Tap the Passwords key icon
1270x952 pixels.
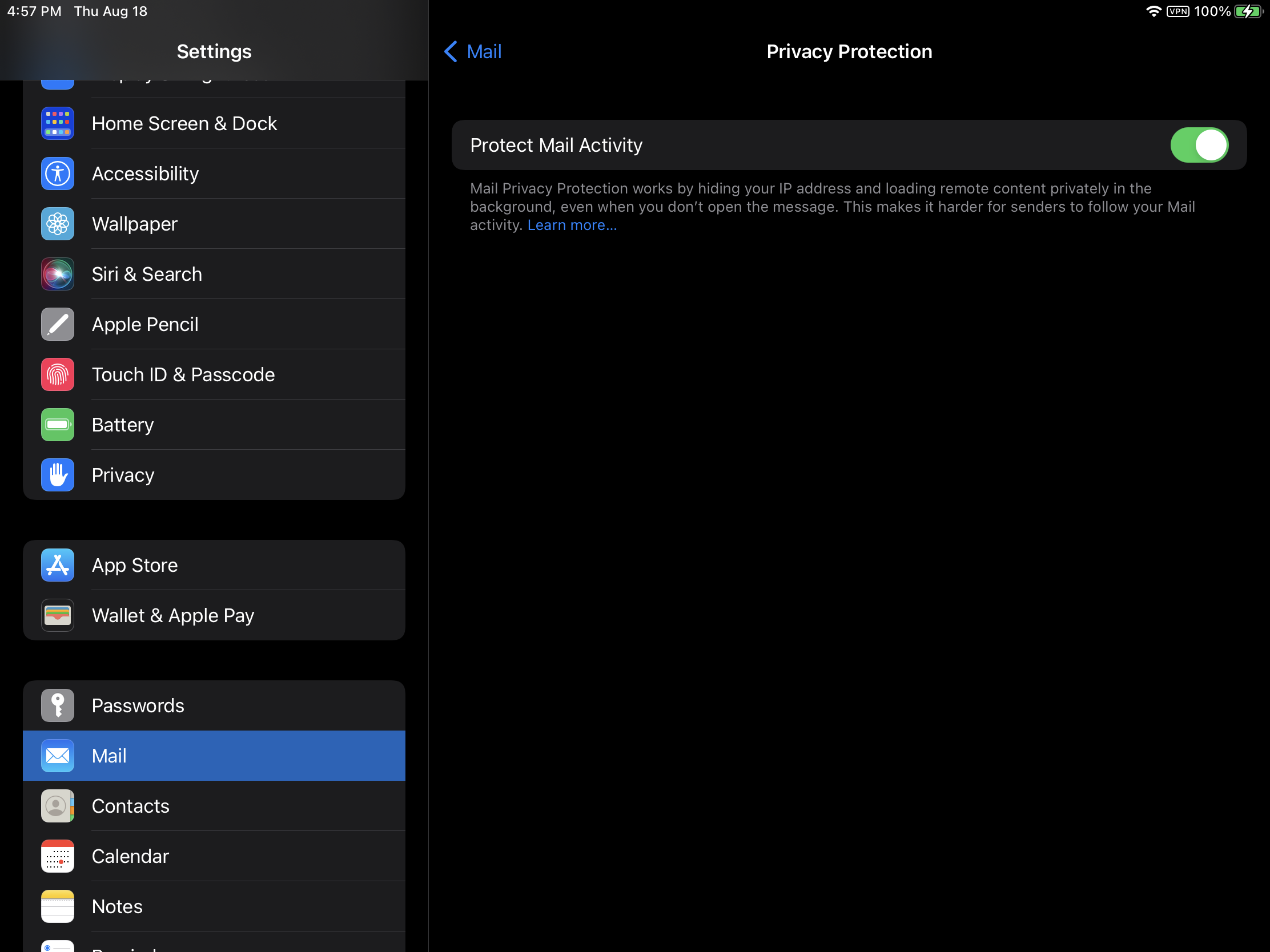pos(58,705)
